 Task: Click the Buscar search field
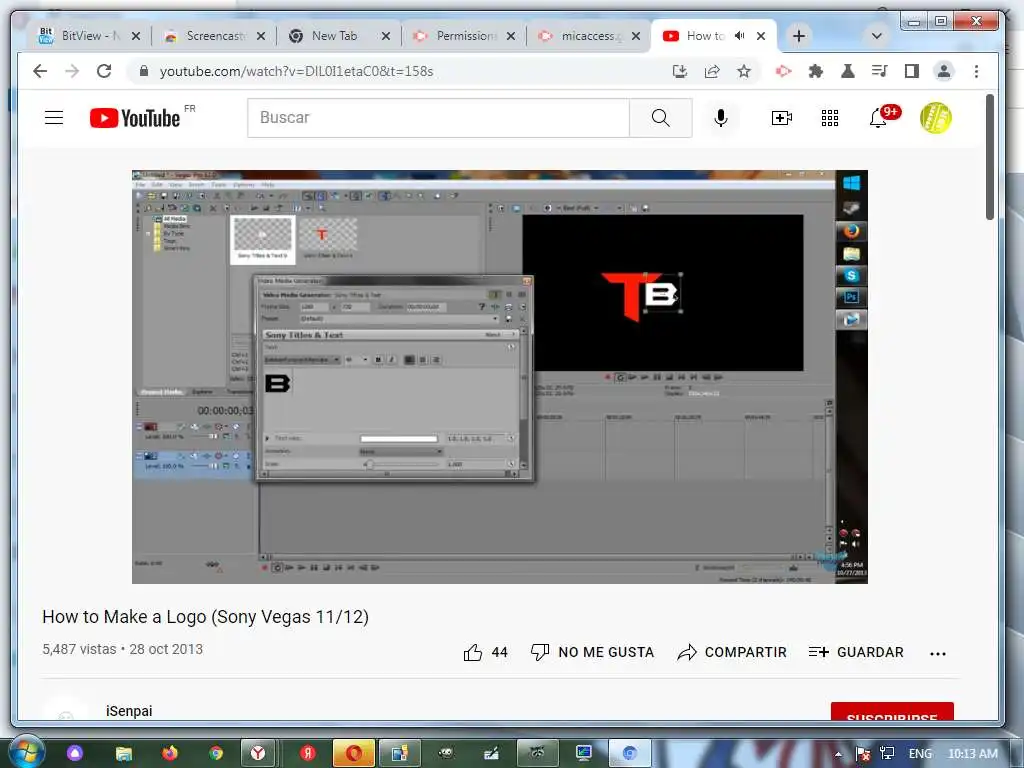[438, 118]
